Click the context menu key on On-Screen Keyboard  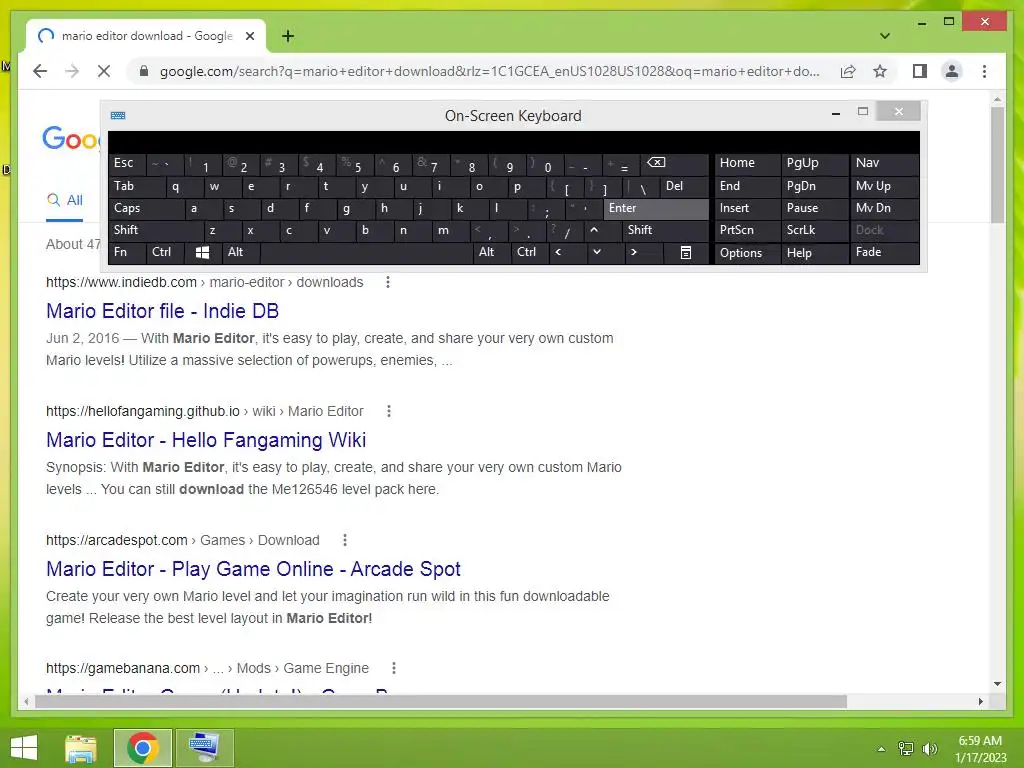pyautogui.click(x=686, y=252)
